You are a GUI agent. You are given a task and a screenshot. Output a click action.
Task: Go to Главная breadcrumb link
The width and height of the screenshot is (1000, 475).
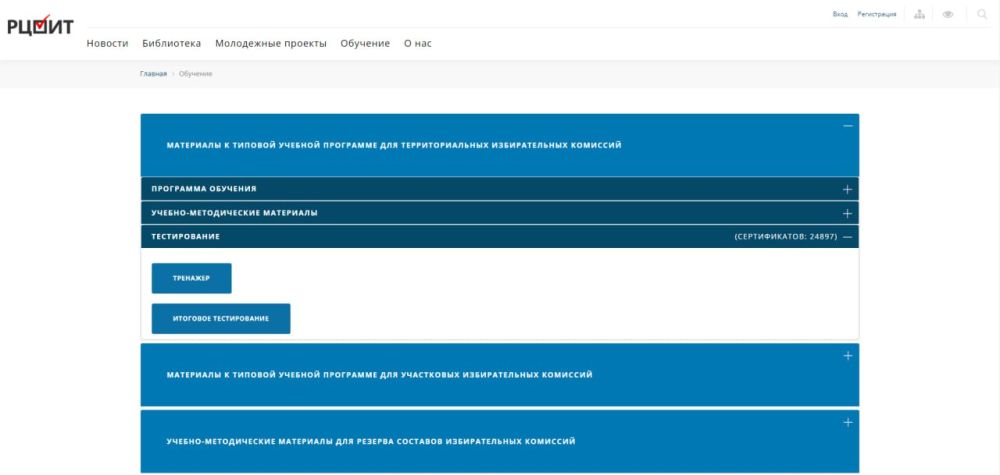click(153, 74)
